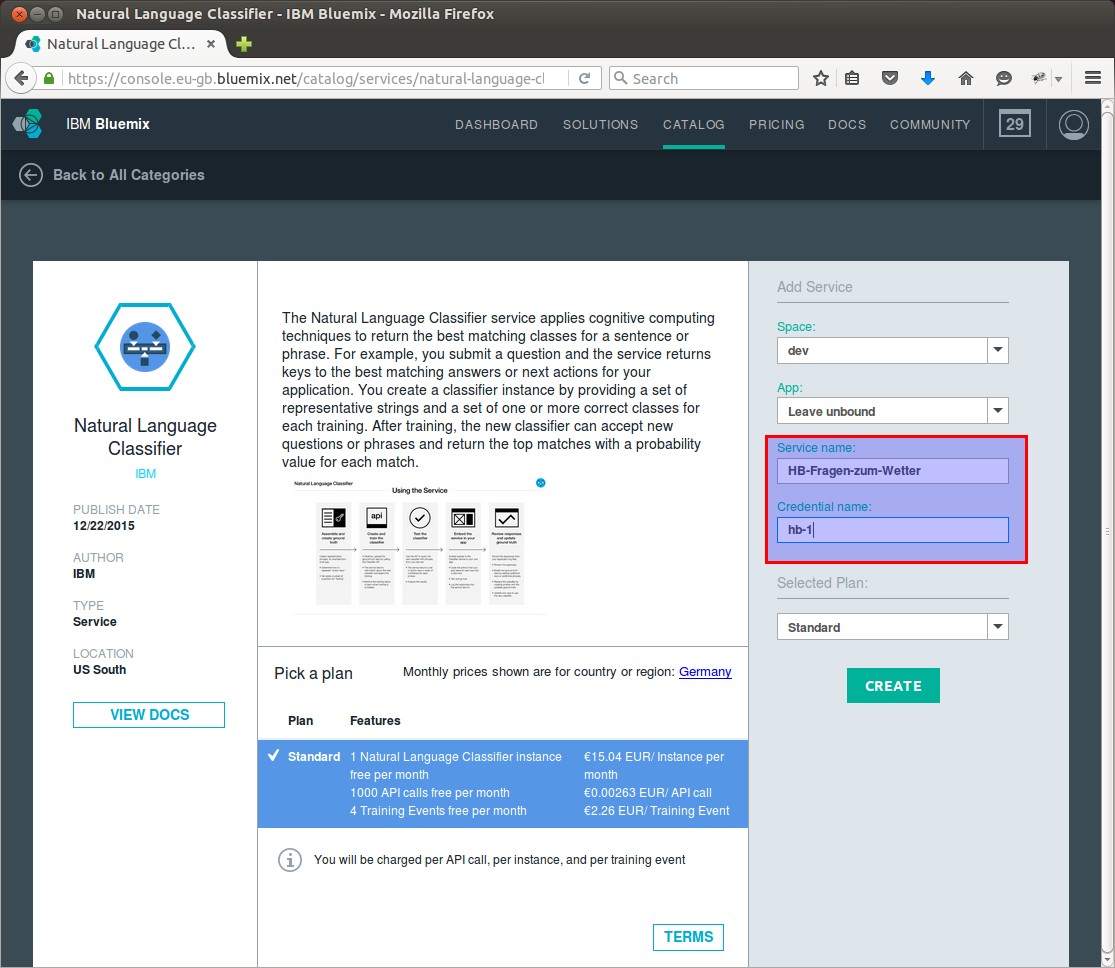Screen dimensions: 1115x968
Task: Go to the Firefox home page icon
Action: pyautogui.click(x=965, y=78)
